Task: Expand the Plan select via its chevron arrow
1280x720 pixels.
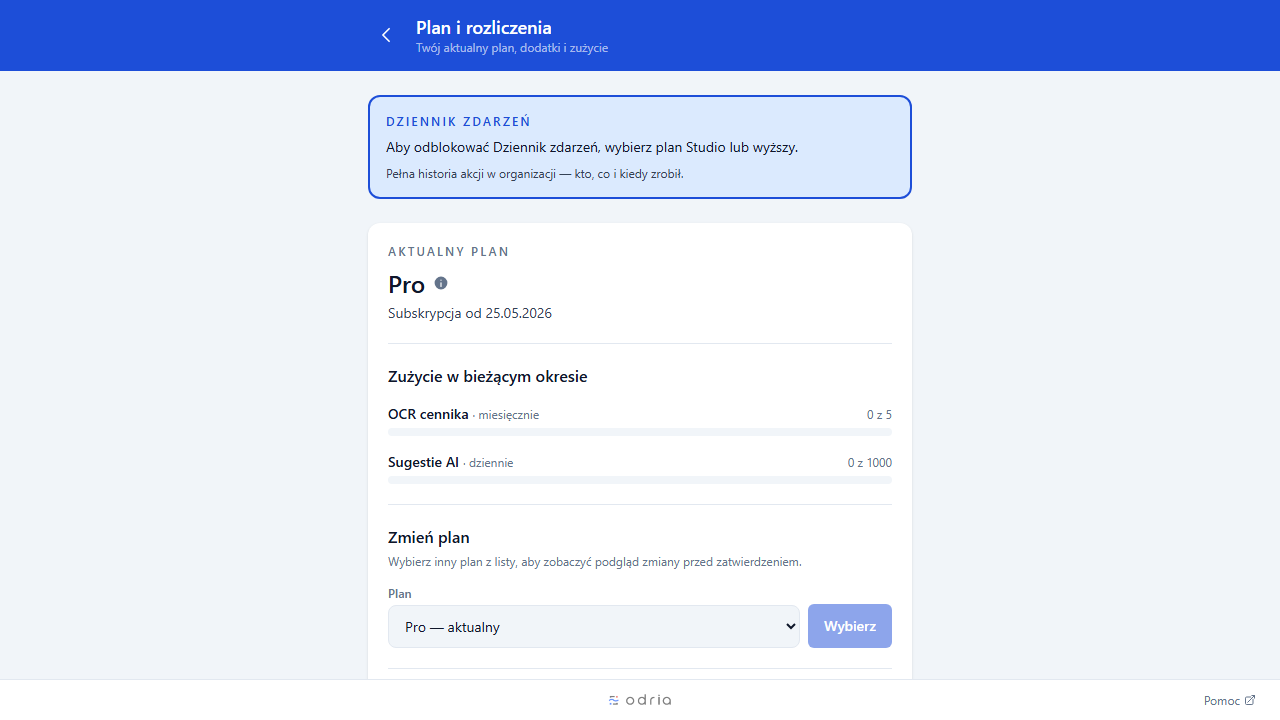Action: pos(790,626)
